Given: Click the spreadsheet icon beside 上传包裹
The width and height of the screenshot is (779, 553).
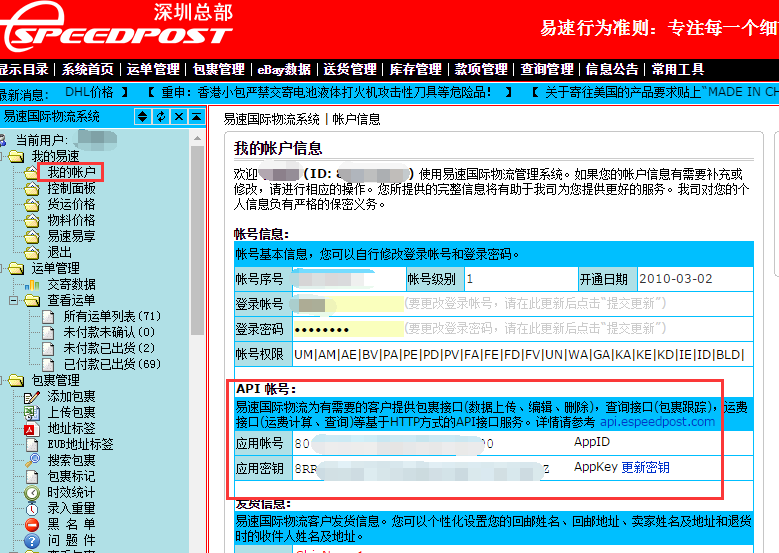Looking at the screenshot, I should tap(32, 412).
